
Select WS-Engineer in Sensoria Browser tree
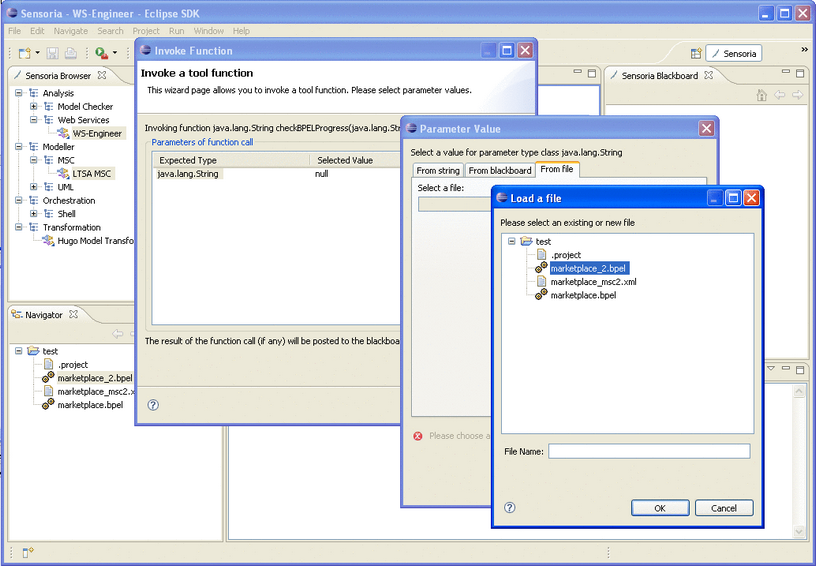(x=97, y=134)
